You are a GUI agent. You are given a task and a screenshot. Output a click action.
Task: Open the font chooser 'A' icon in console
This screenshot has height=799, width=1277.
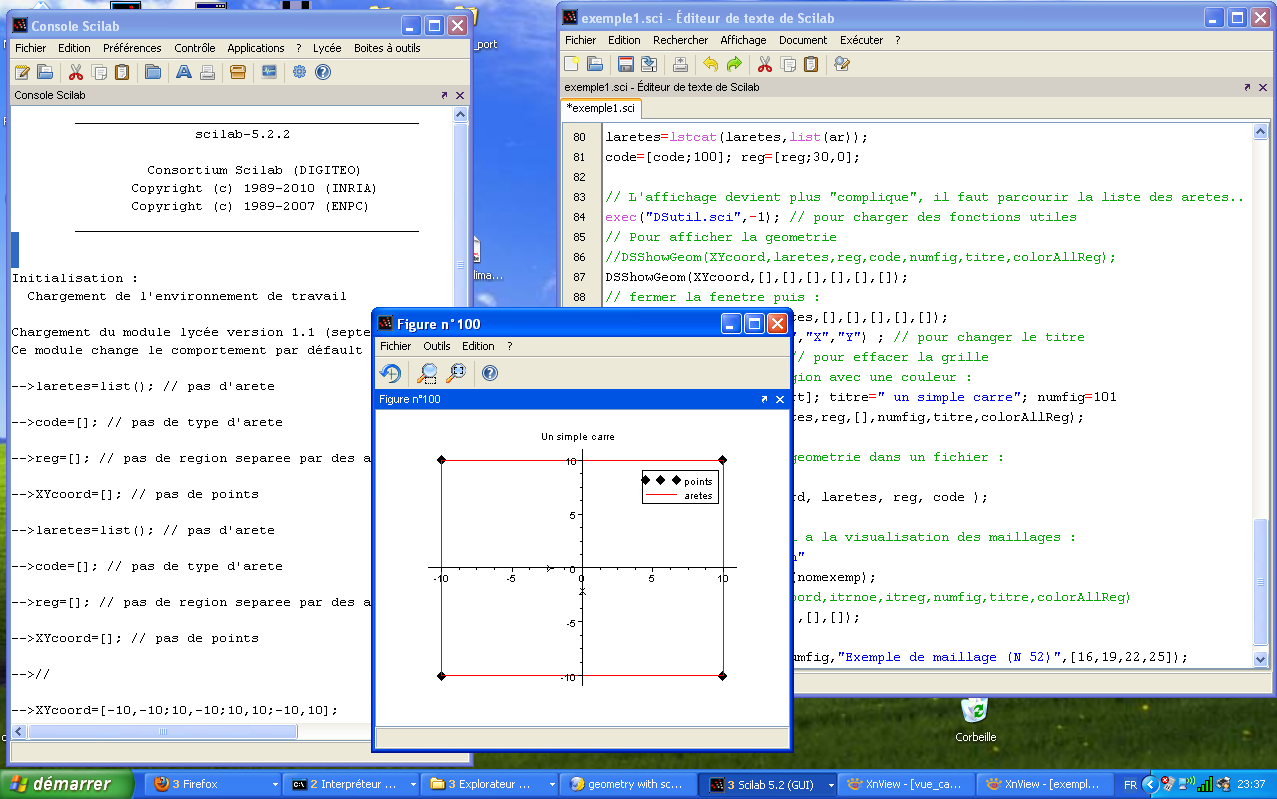184,72
